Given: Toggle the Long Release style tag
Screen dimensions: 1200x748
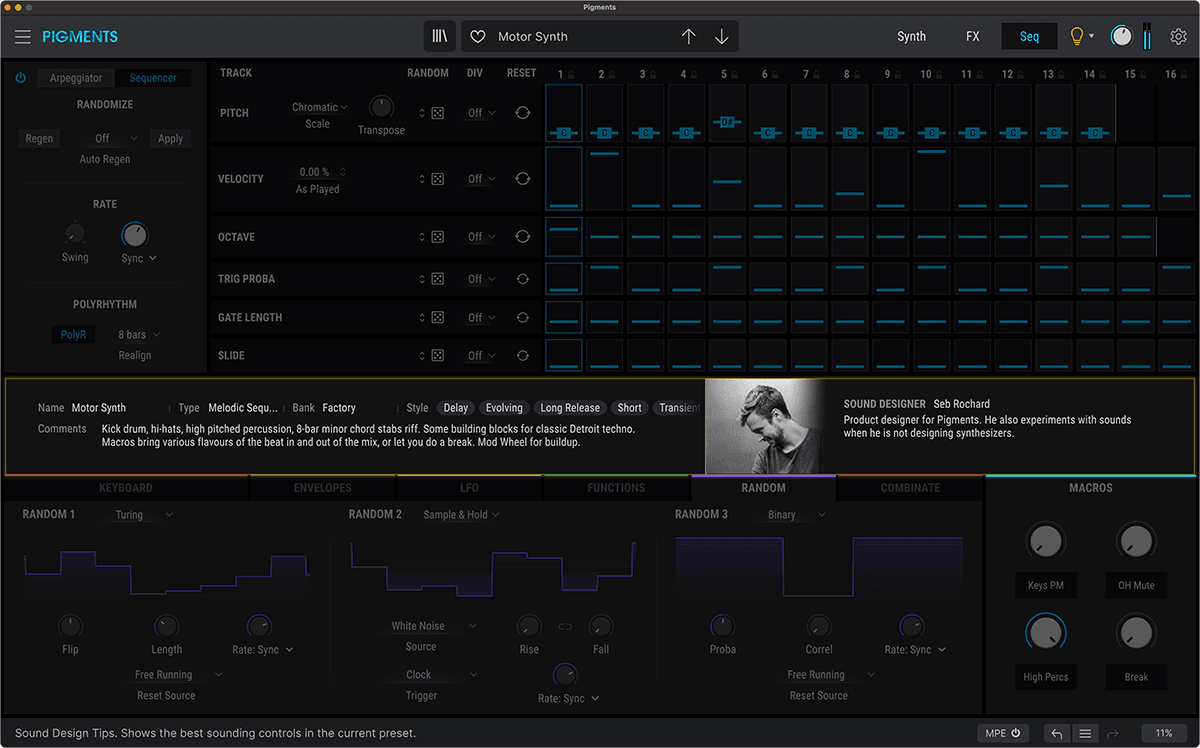Looking at the screenshot, I should click(570, 408).
